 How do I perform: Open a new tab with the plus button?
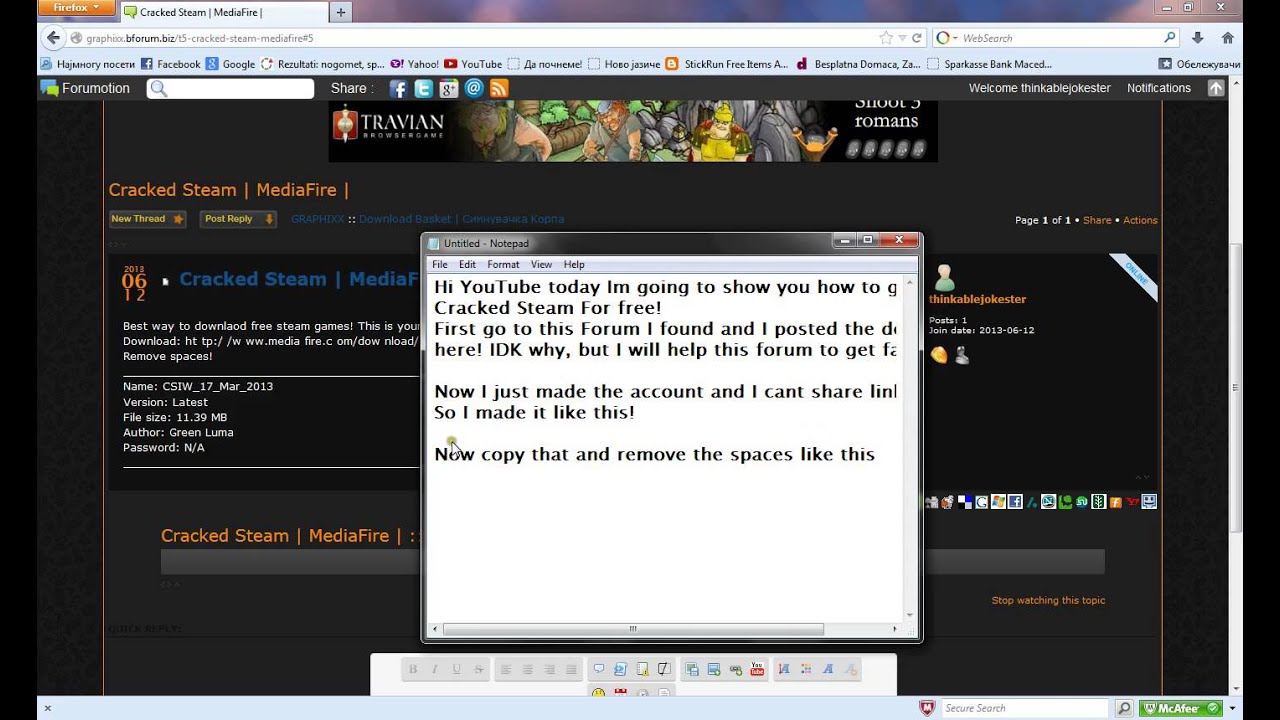click(x=341, y=12)
